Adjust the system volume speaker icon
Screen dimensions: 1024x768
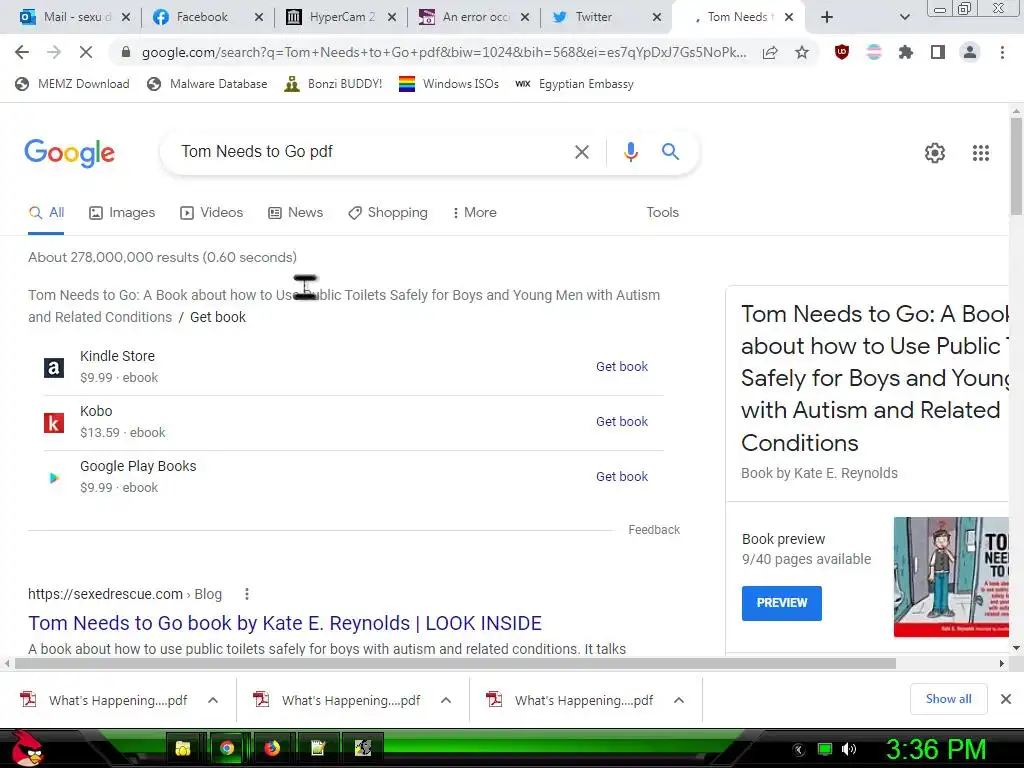tap(849, 749)
